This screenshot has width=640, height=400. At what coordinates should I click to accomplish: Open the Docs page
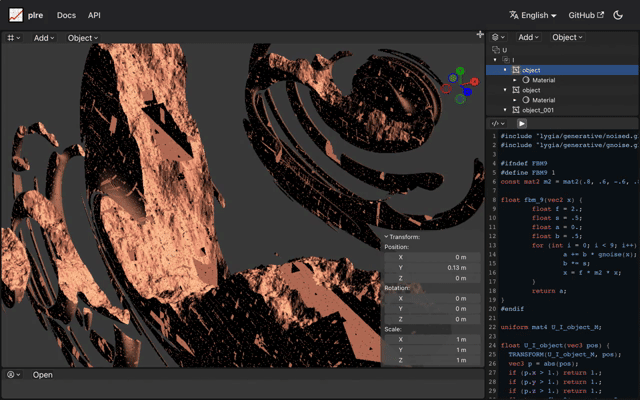[66, 15]
